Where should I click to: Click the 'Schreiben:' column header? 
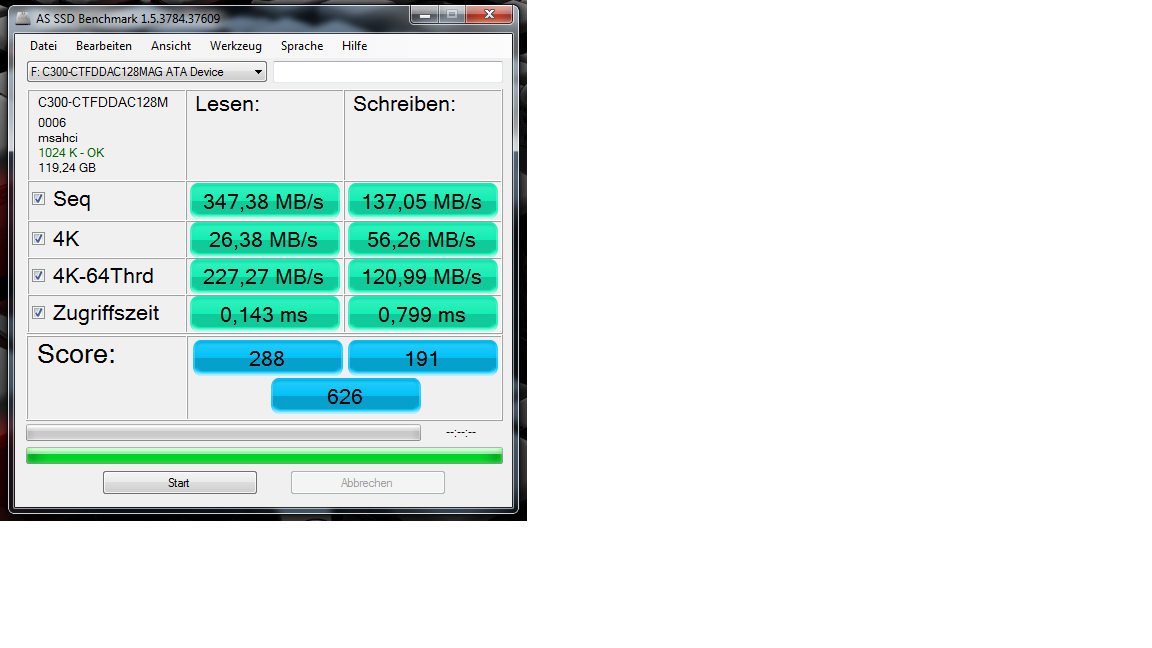[x=404, y=104]
